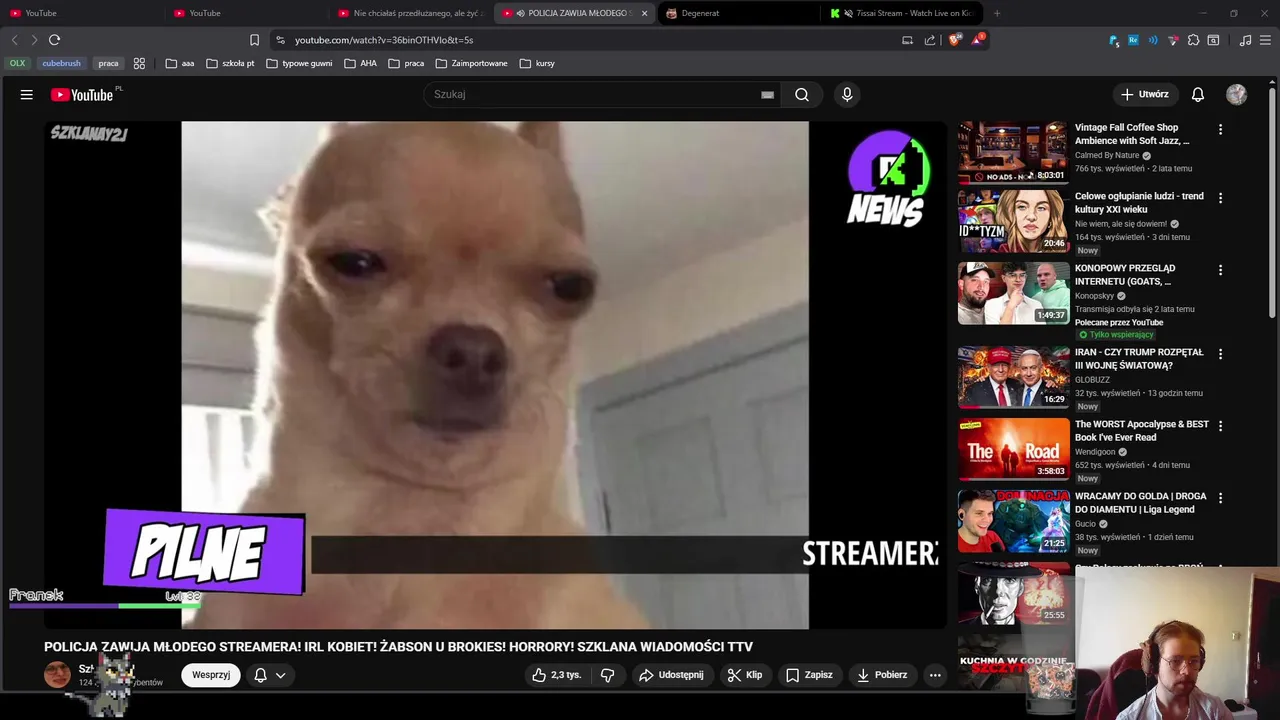Viewport: 1280px width, 720px height.
Task: Open the channel avatar under the video
Action: click(57, 675)
